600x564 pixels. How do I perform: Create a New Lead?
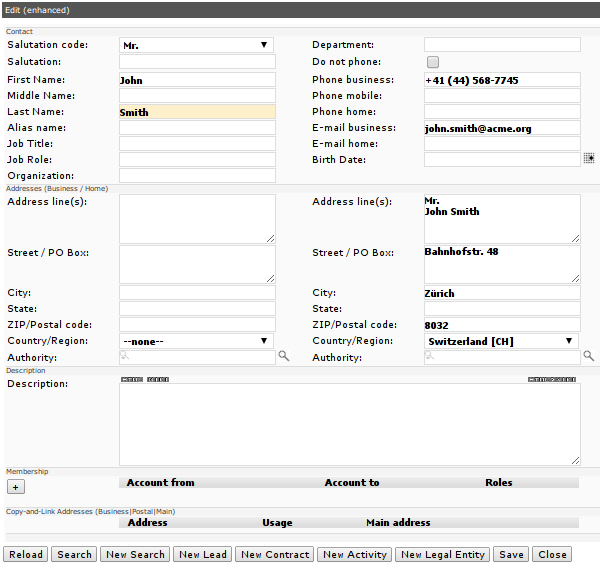[203, 554]
